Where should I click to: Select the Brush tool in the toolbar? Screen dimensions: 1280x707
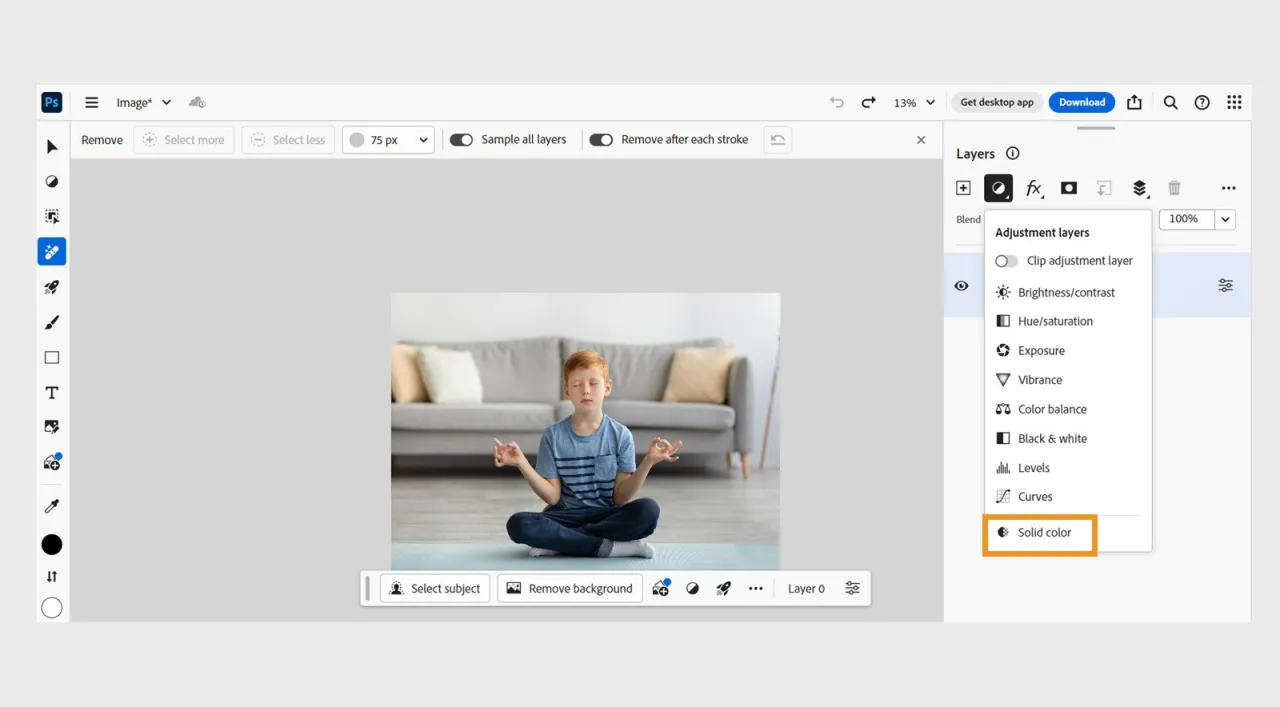(51, 322)
